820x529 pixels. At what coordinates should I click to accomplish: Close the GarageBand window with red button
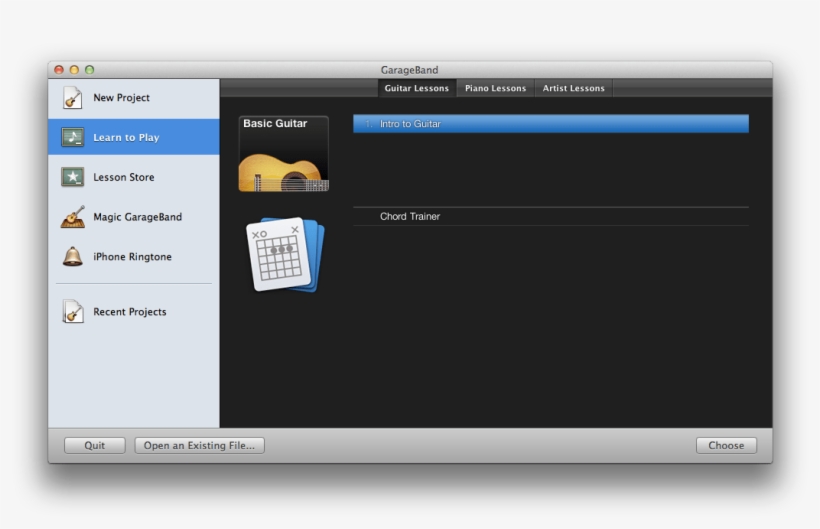pyautogui.click(x=59, y=70)
